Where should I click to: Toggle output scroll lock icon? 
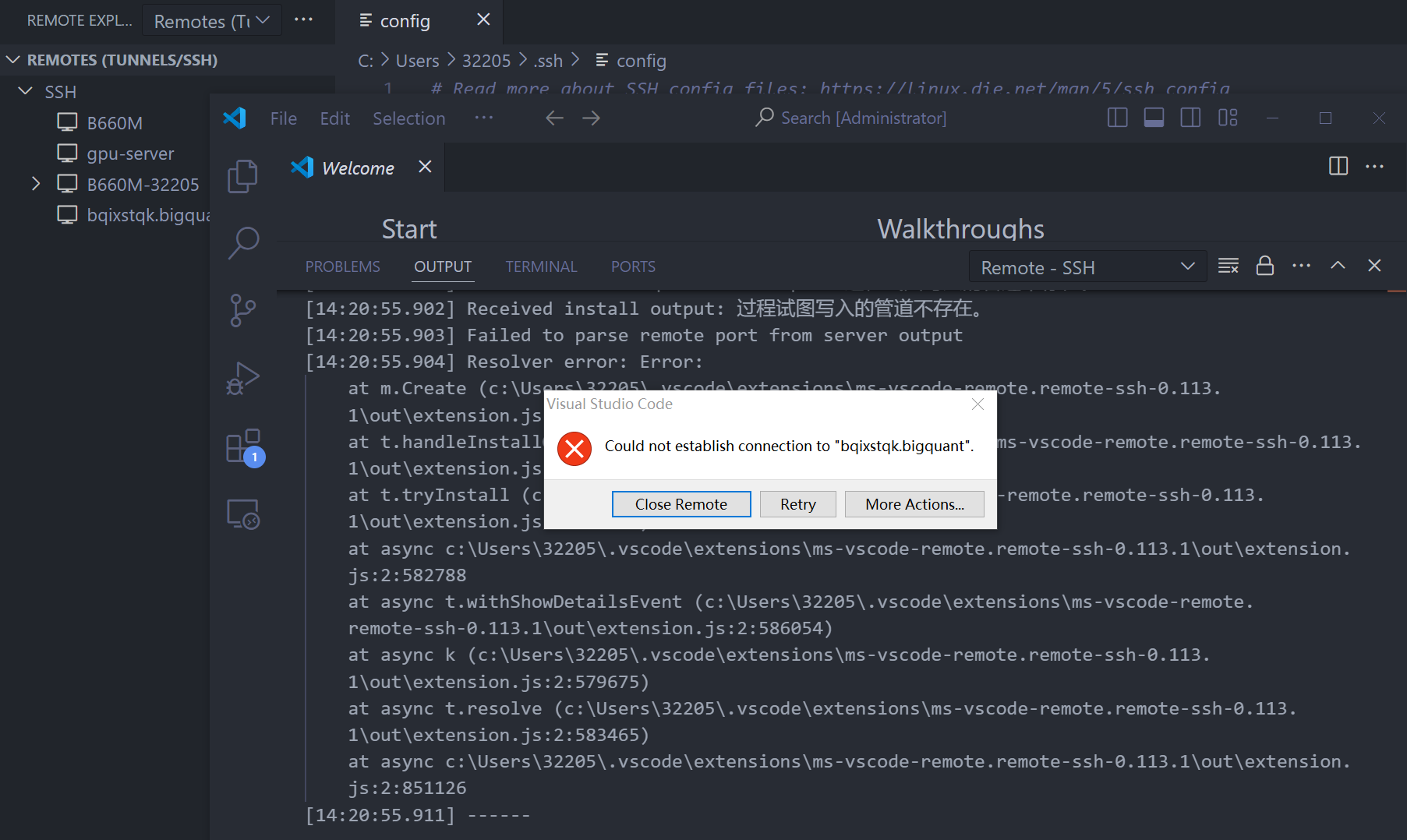(x=1264, y=266)
